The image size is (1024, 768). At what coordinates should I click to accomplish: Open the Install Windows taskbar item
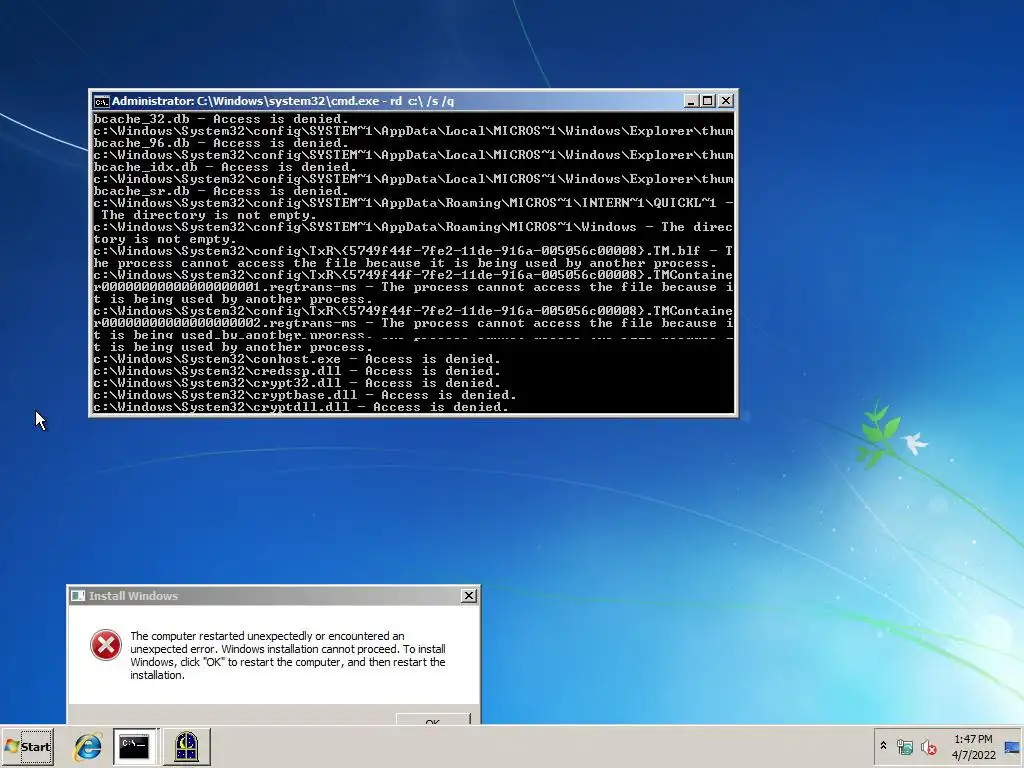click(x=186, y=746)
